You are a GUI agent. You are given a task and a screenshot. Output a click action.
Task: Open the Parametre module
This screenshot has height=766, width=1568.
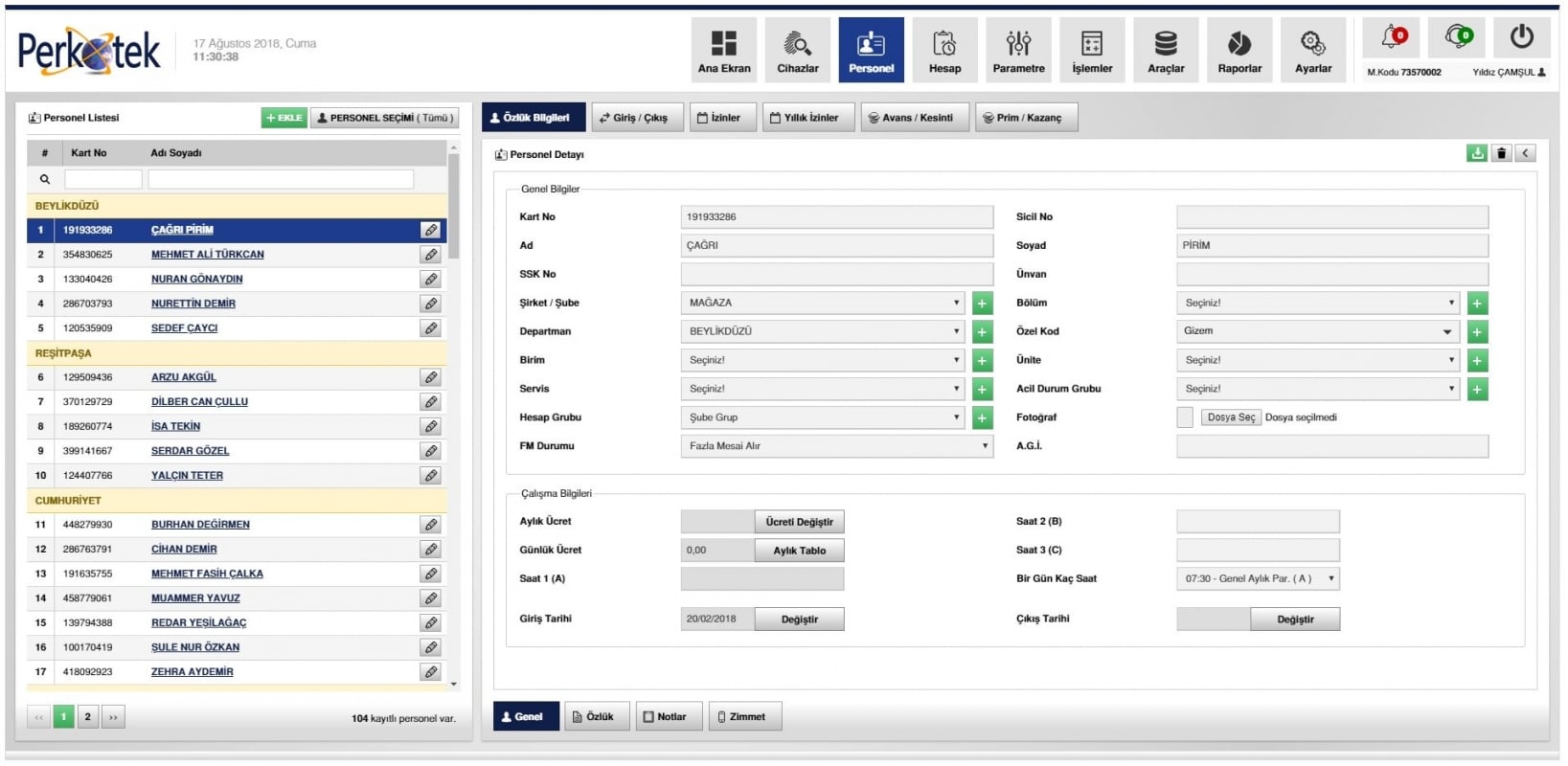coord(1018,50)
